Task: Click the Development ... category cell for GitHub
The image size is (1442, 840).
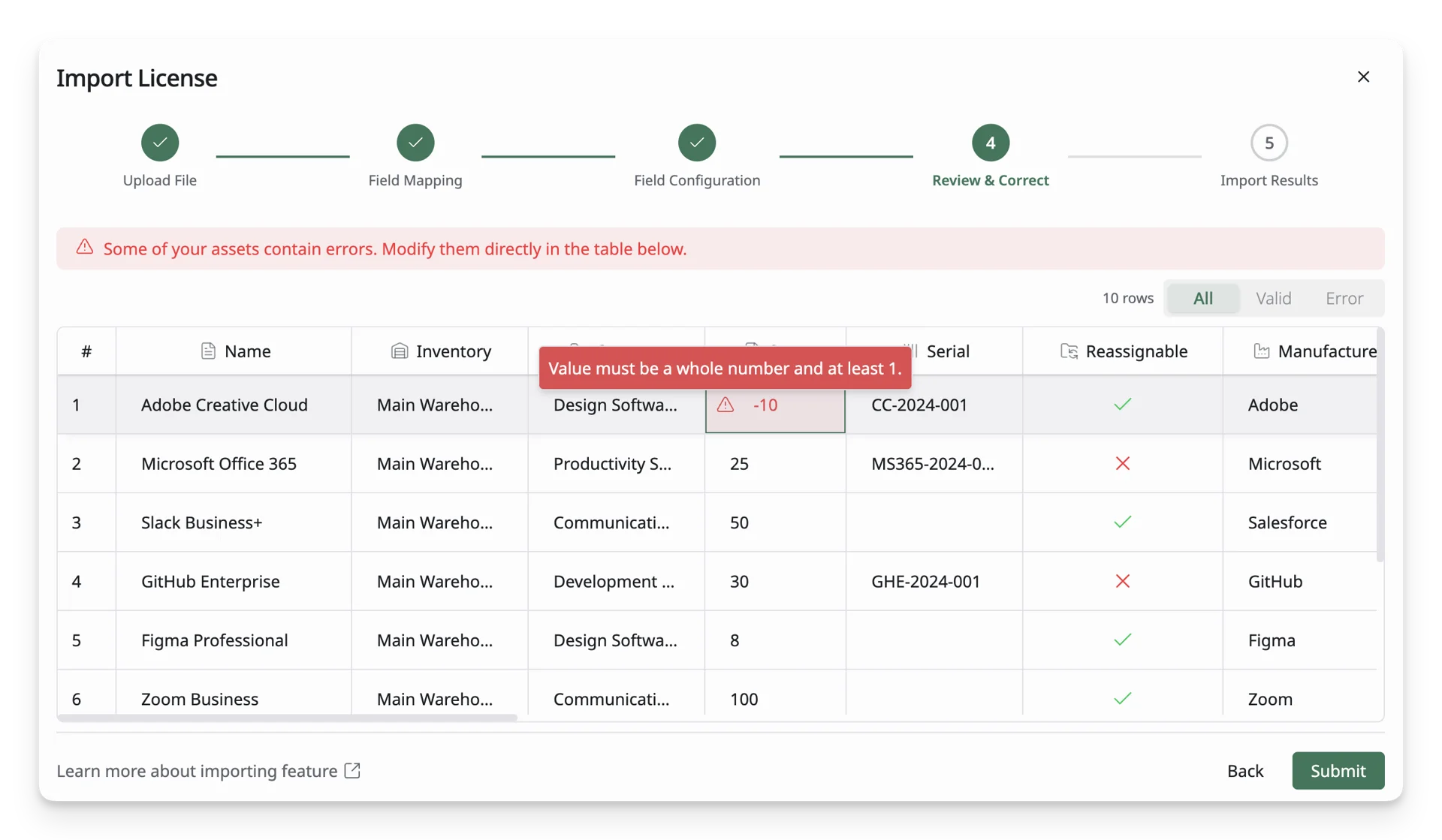Action: tap(617, 582)
